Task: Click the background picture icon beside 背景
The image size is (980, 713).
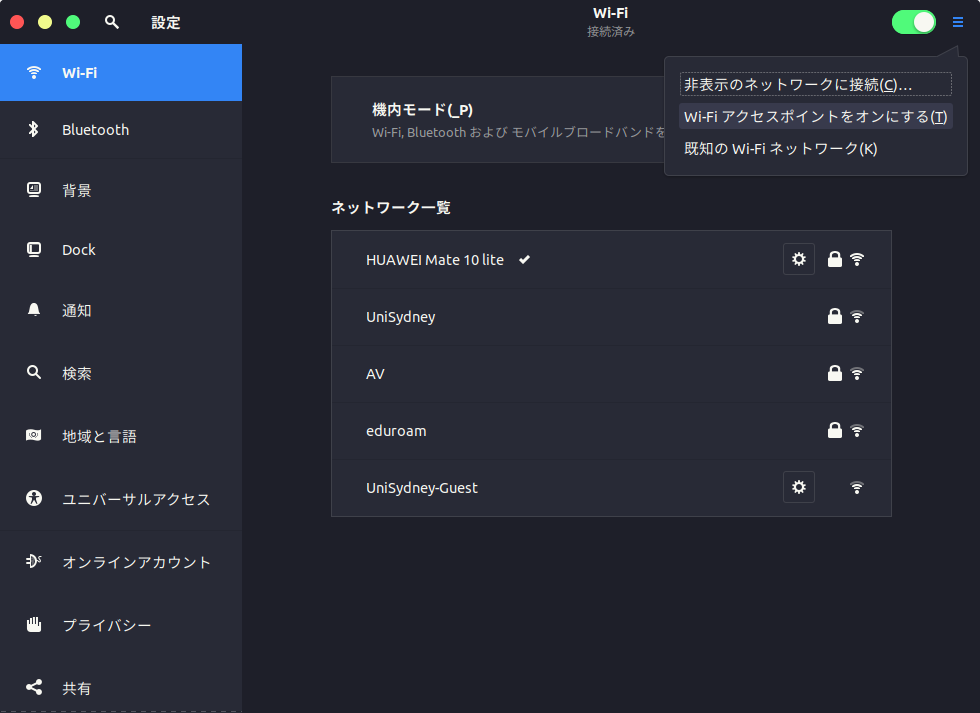Action: (34, 189)
